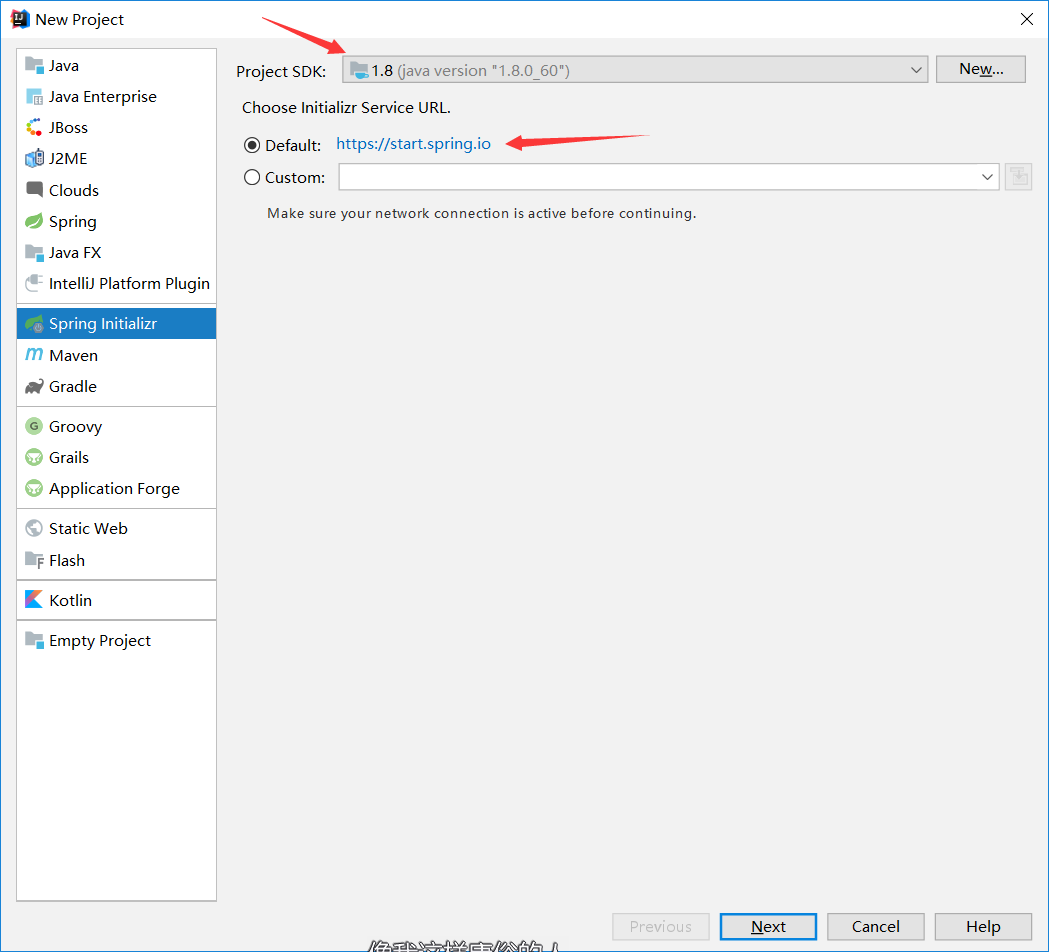This screenshot has height=952, width=1049.
Task: Click the Grails icon
Action: (34, 458)
